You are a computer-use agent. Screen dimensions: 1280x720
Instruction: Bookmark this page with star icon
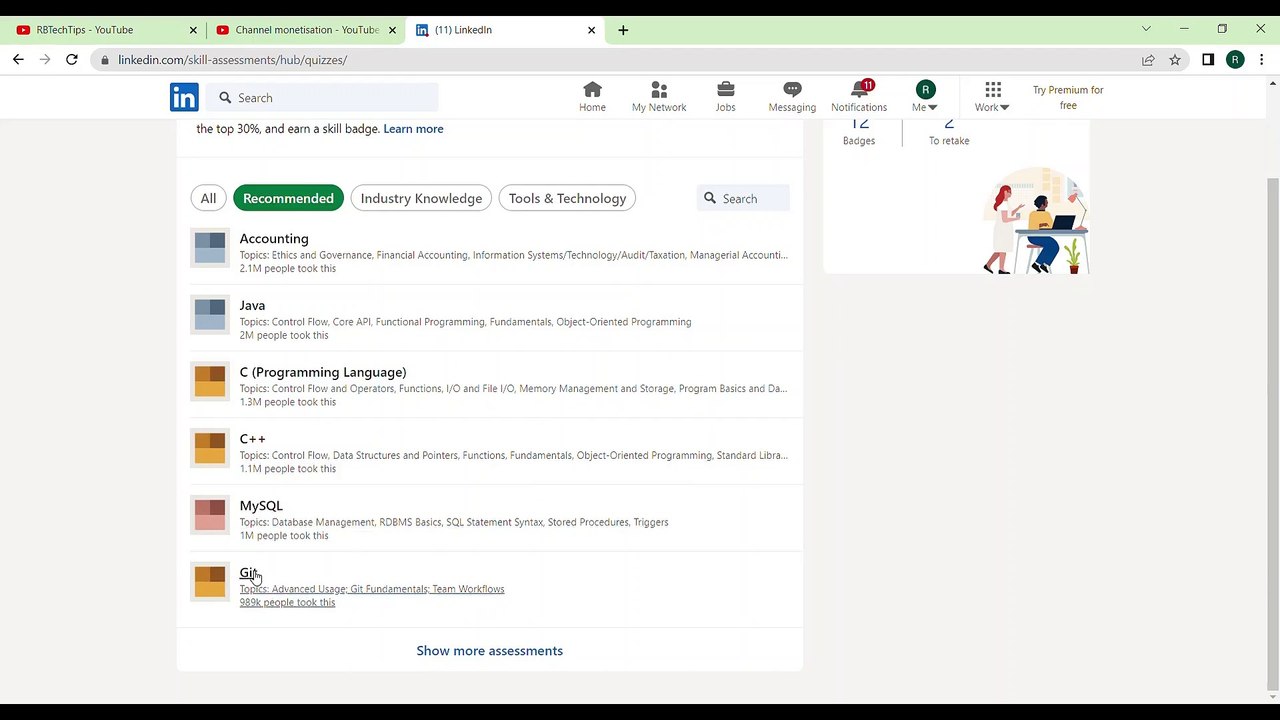[x=1175, y=60]
